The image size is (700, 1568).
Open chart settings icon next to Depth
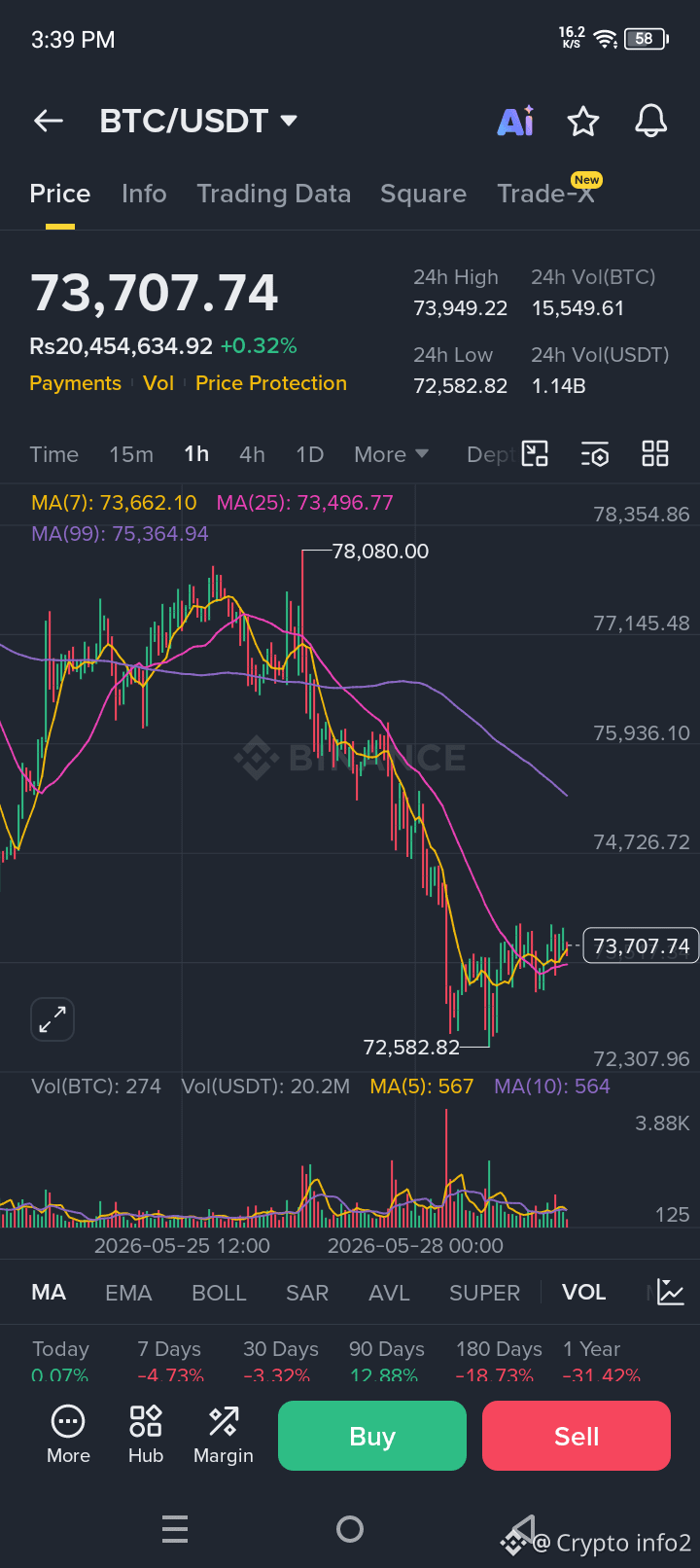(594, 453)
